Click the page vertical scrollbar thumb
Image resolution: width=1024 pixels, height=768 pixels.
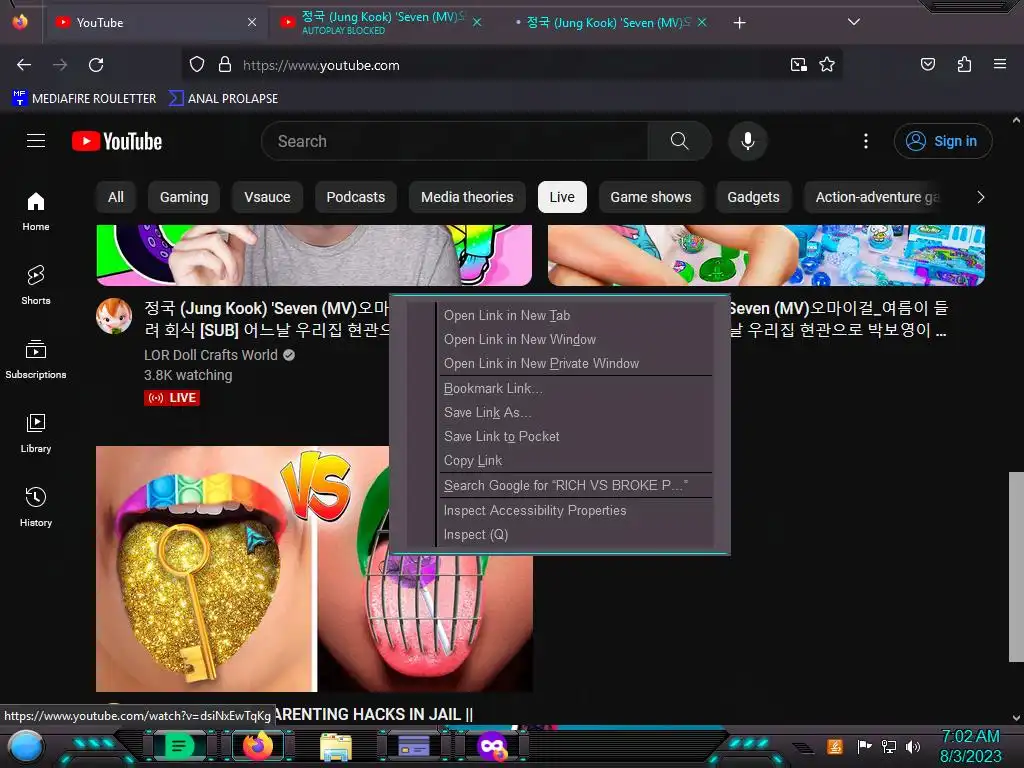(x=1016, y=566)
